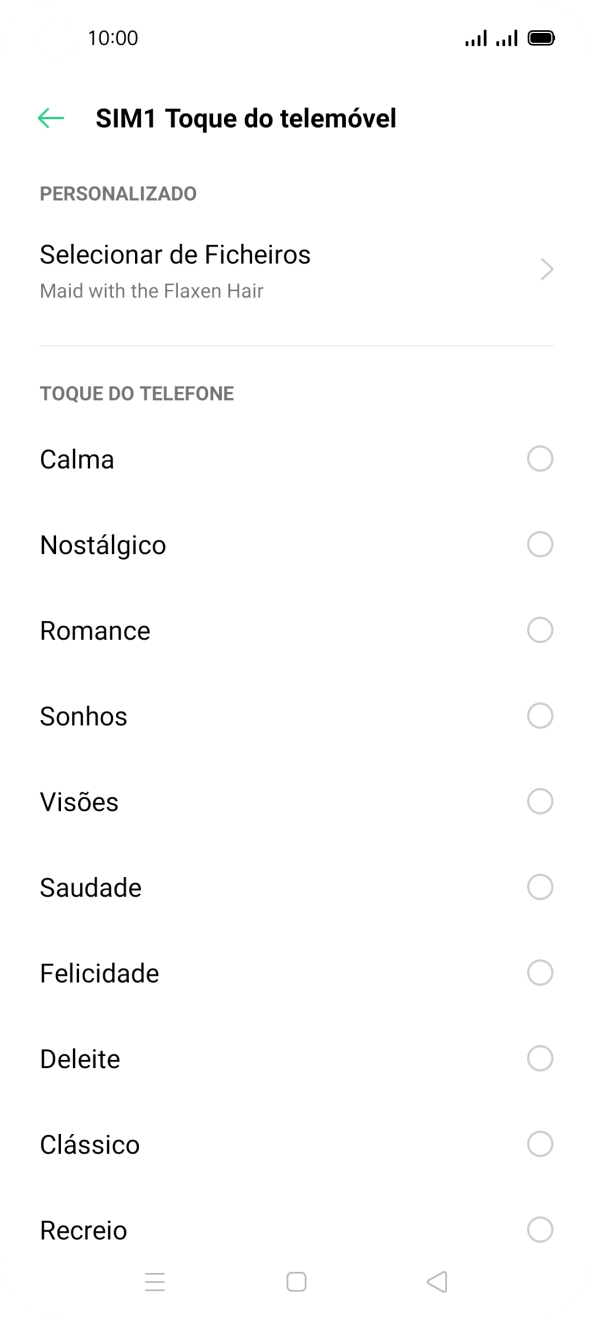This screenshot has height=1318, width=593.
Task: Tap the SIM1 Toque do telemóvel title
Action: pyautogui.click(x=246, y=118)
